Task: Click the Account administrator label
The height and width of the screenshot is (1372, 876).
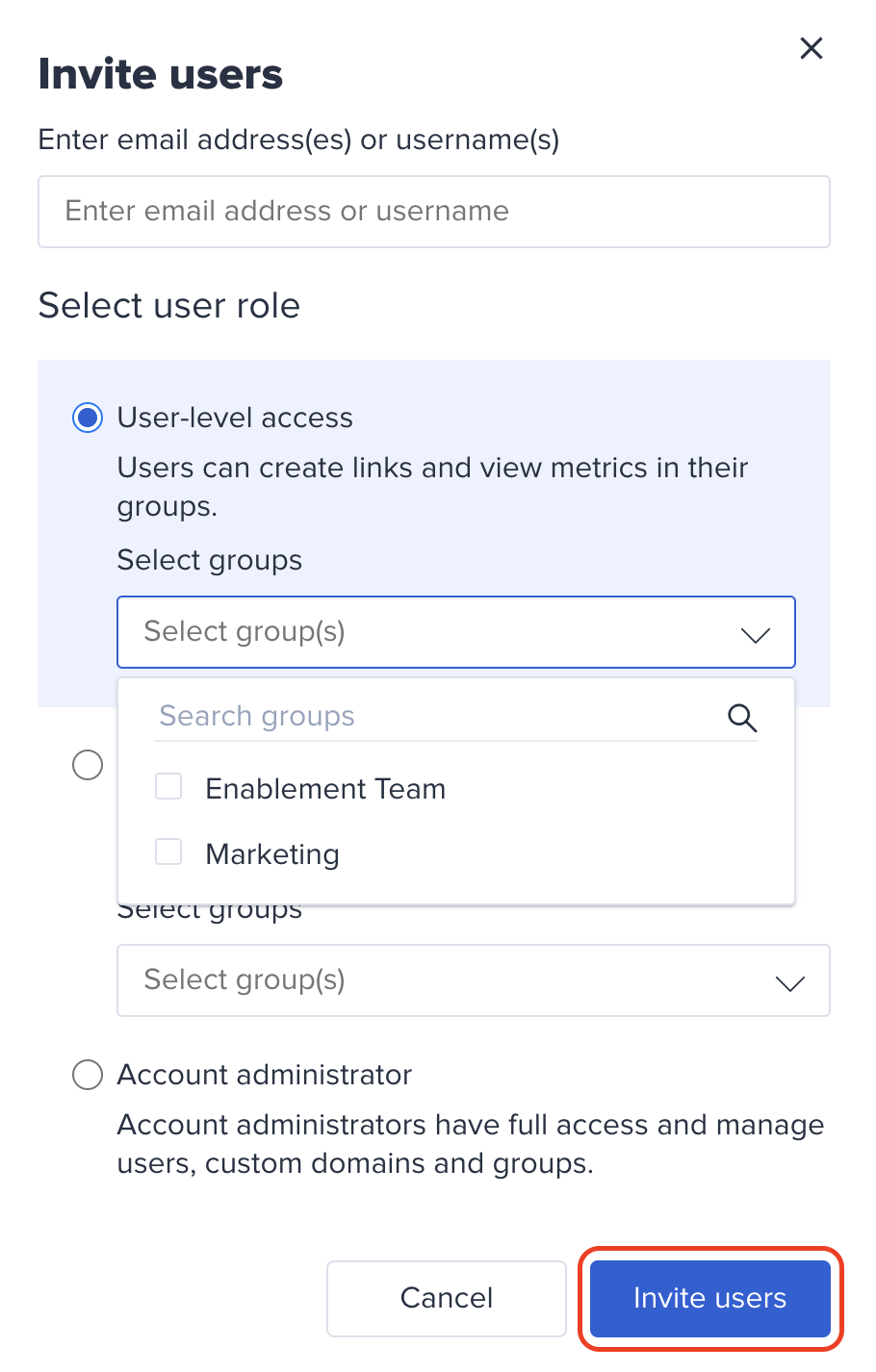Action: pos(265,1075)
